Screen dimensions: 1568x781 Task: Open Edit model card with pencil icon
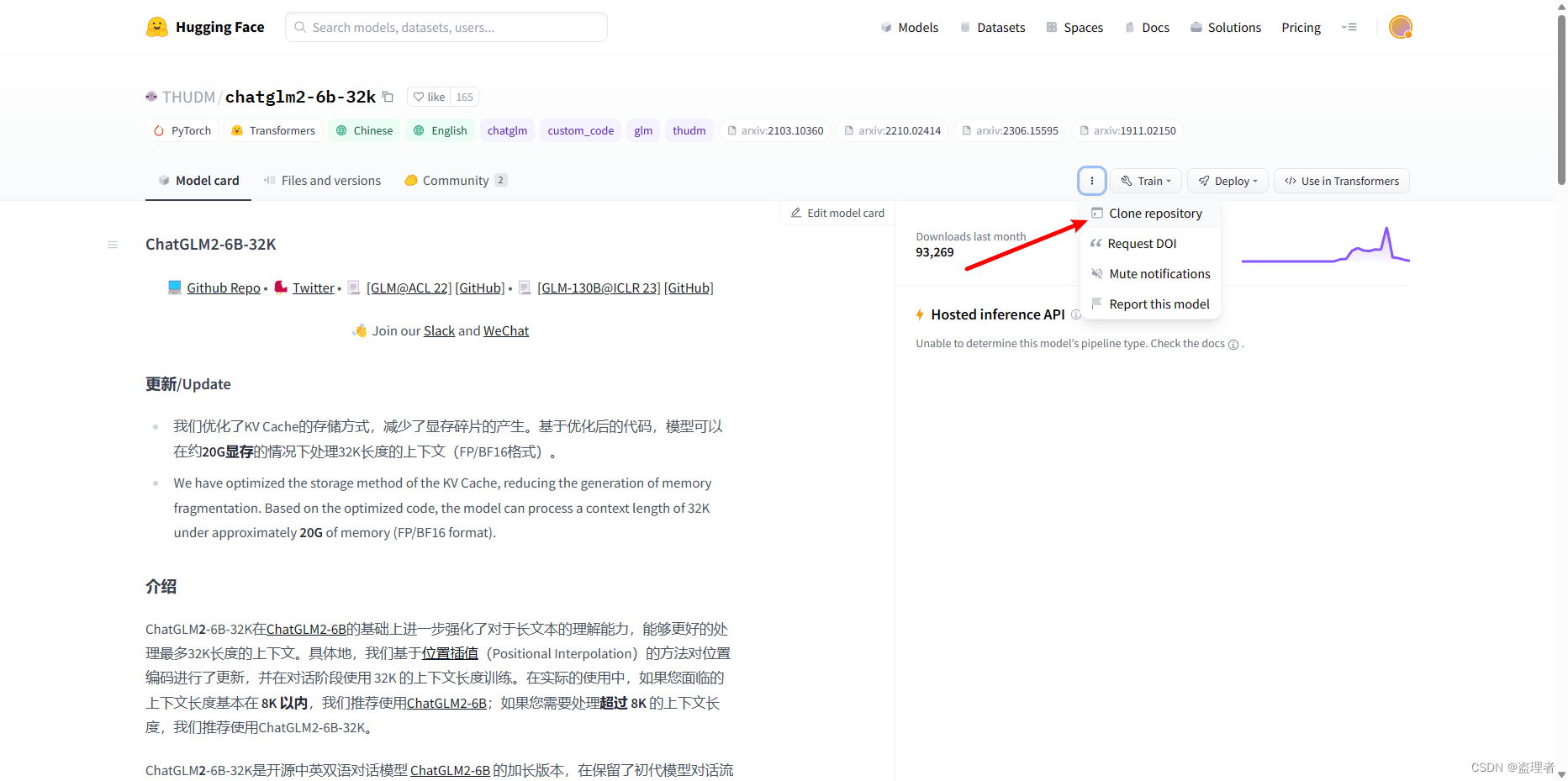[x=837, y=213]
